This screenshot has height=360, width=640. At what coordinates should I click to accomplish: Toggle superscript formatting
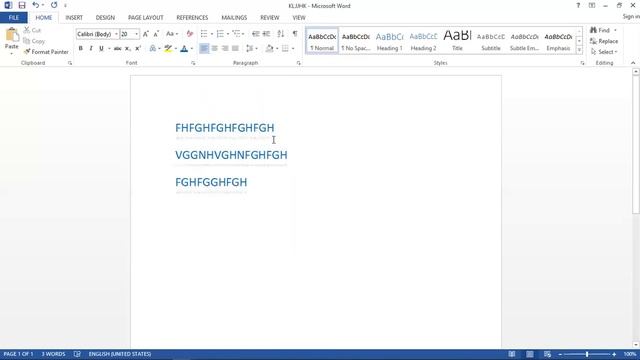pos(138,49)
